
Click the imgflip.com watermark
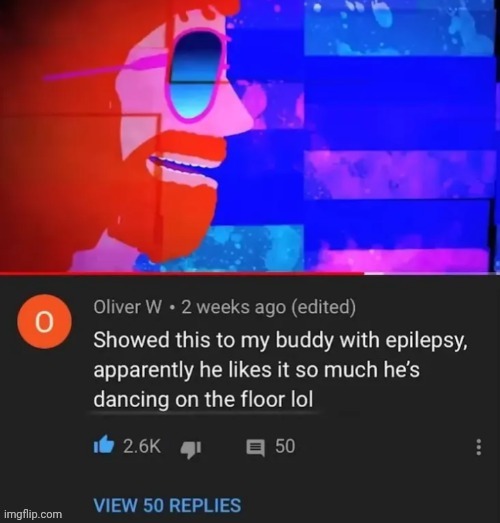[34, 514]
